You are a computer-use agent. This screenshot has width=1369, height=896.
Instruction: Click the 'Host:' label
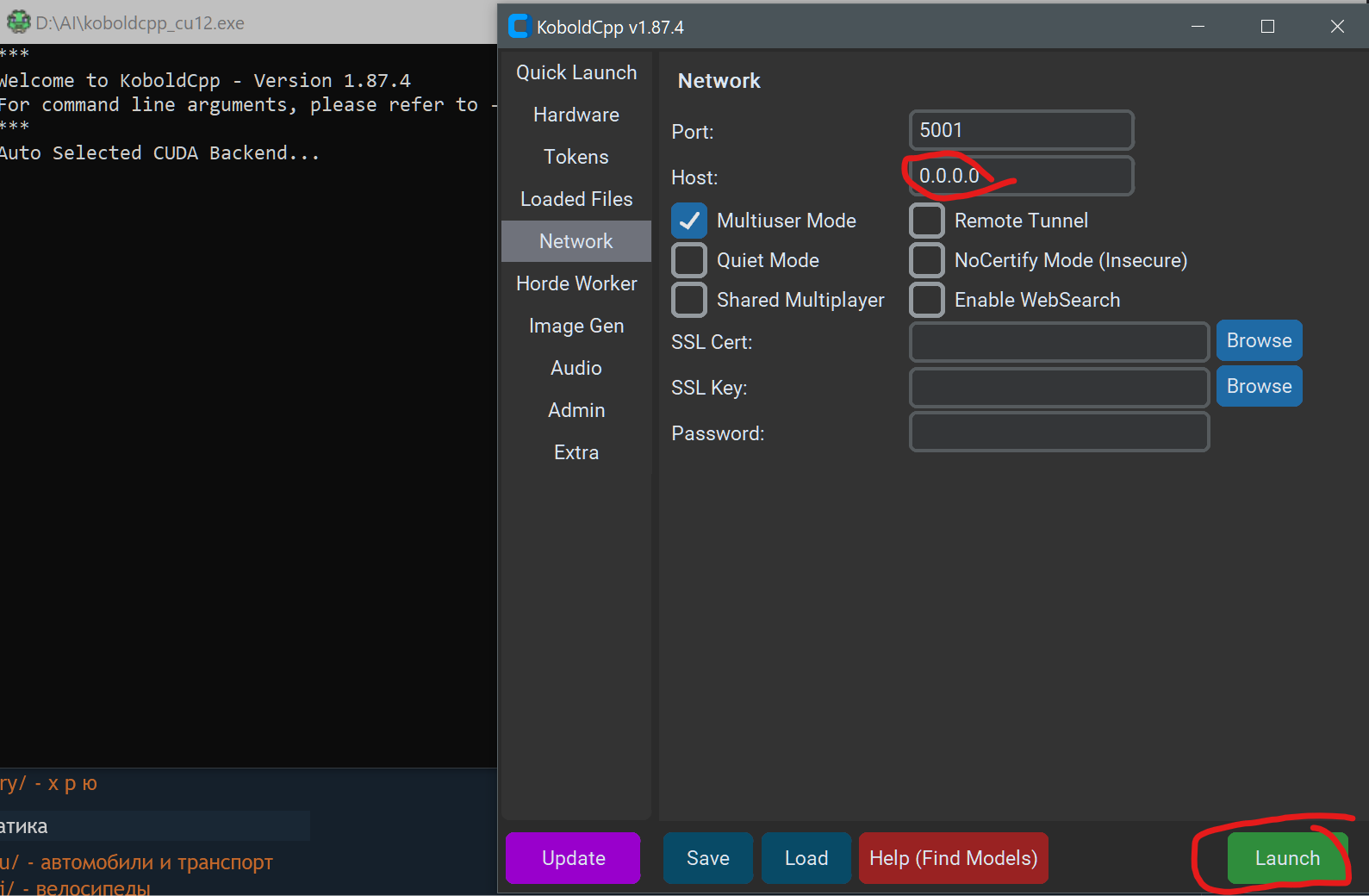click(x=694, y=177)
